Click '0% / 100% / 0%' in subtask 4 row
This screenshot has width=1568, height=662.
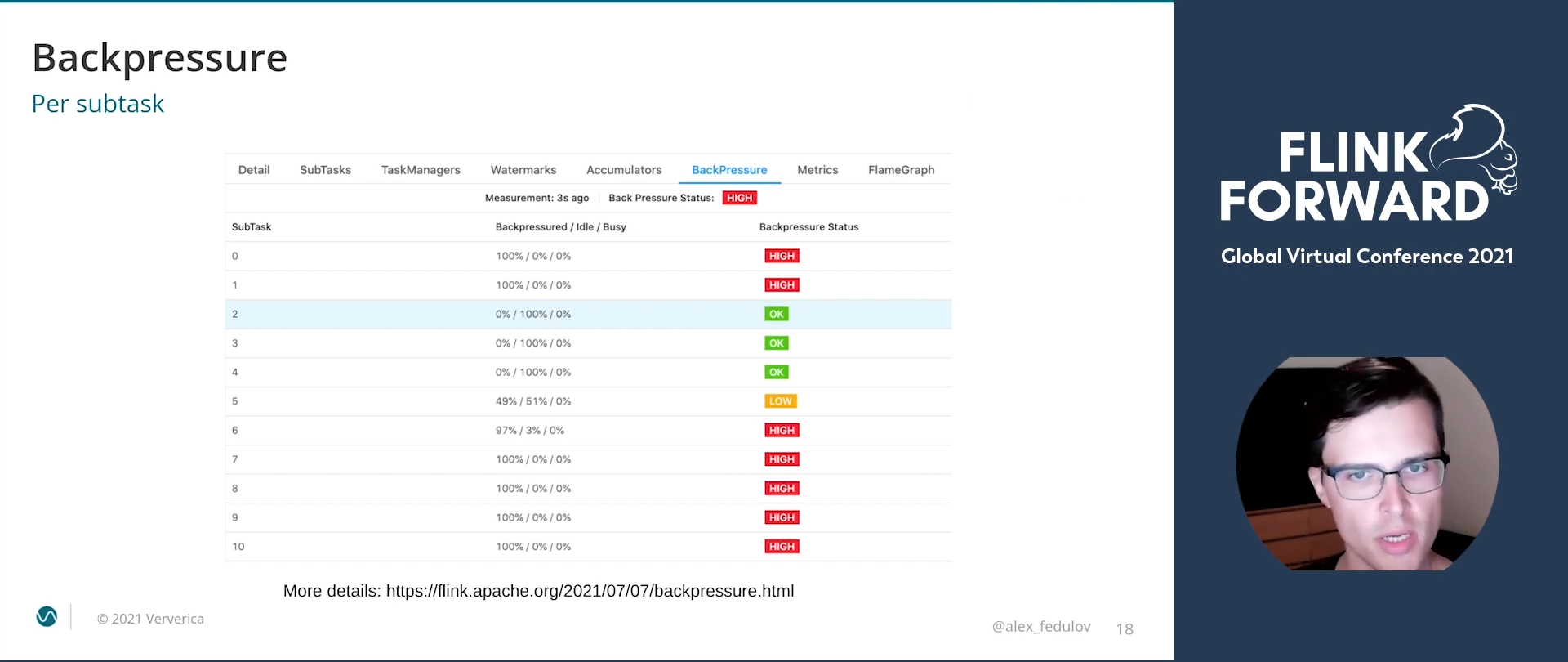pyautogui.click(x=533, y=372)
